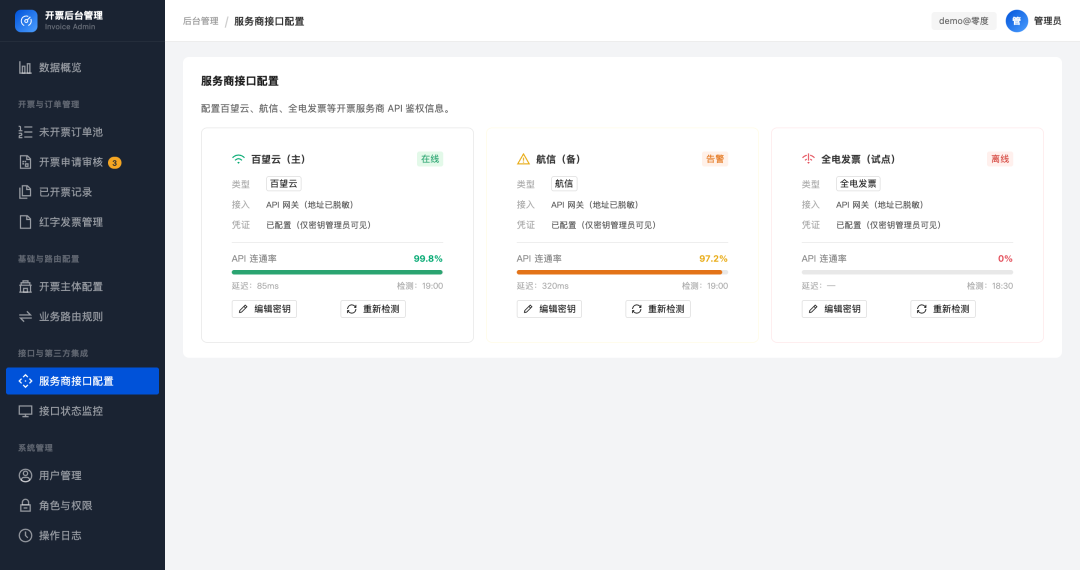Click the 全电发票（试点） card title
This screenshot has height=570, width=1080.
coord(858,159)
